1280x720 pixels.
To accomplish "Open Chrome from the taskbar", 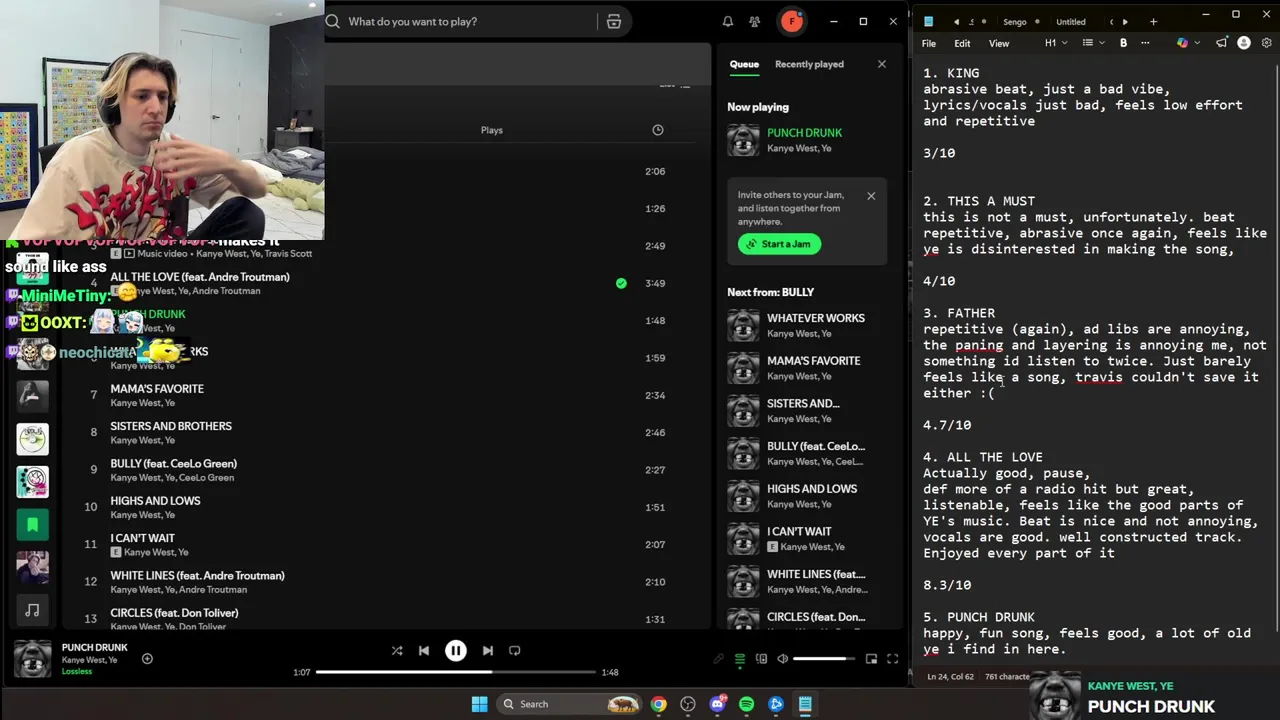I will click(x=658, y=704).
